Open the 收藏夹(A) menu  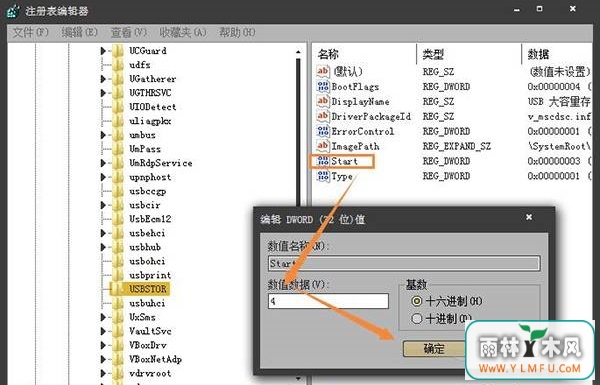click(183, 33)
